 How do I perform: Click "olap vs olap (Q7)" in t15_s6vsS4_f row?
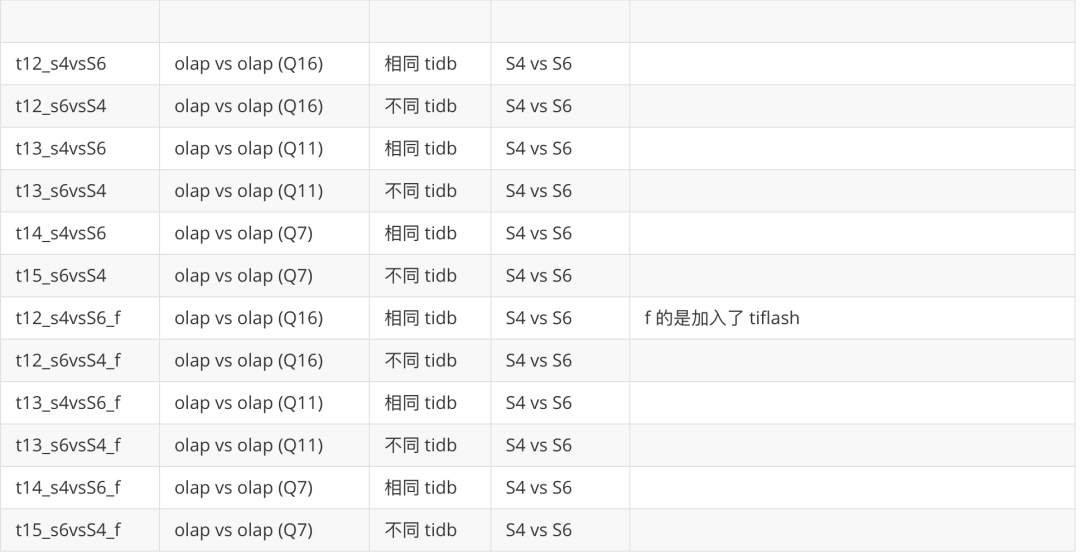(243, 529)
